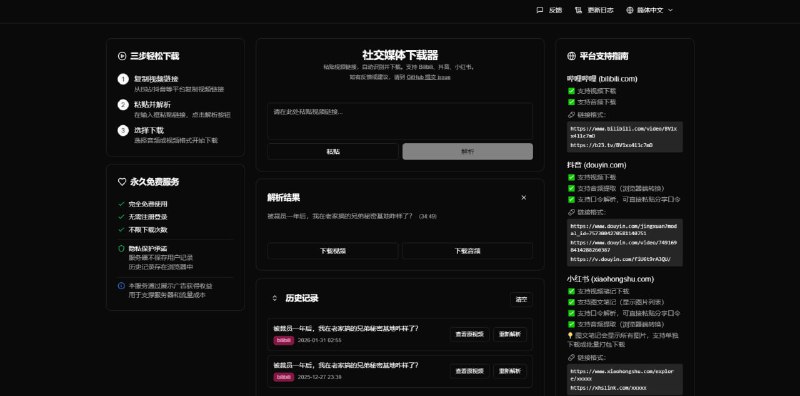
Task: Click the link icon above bilibili URL formats
Action: pos(571,115)
